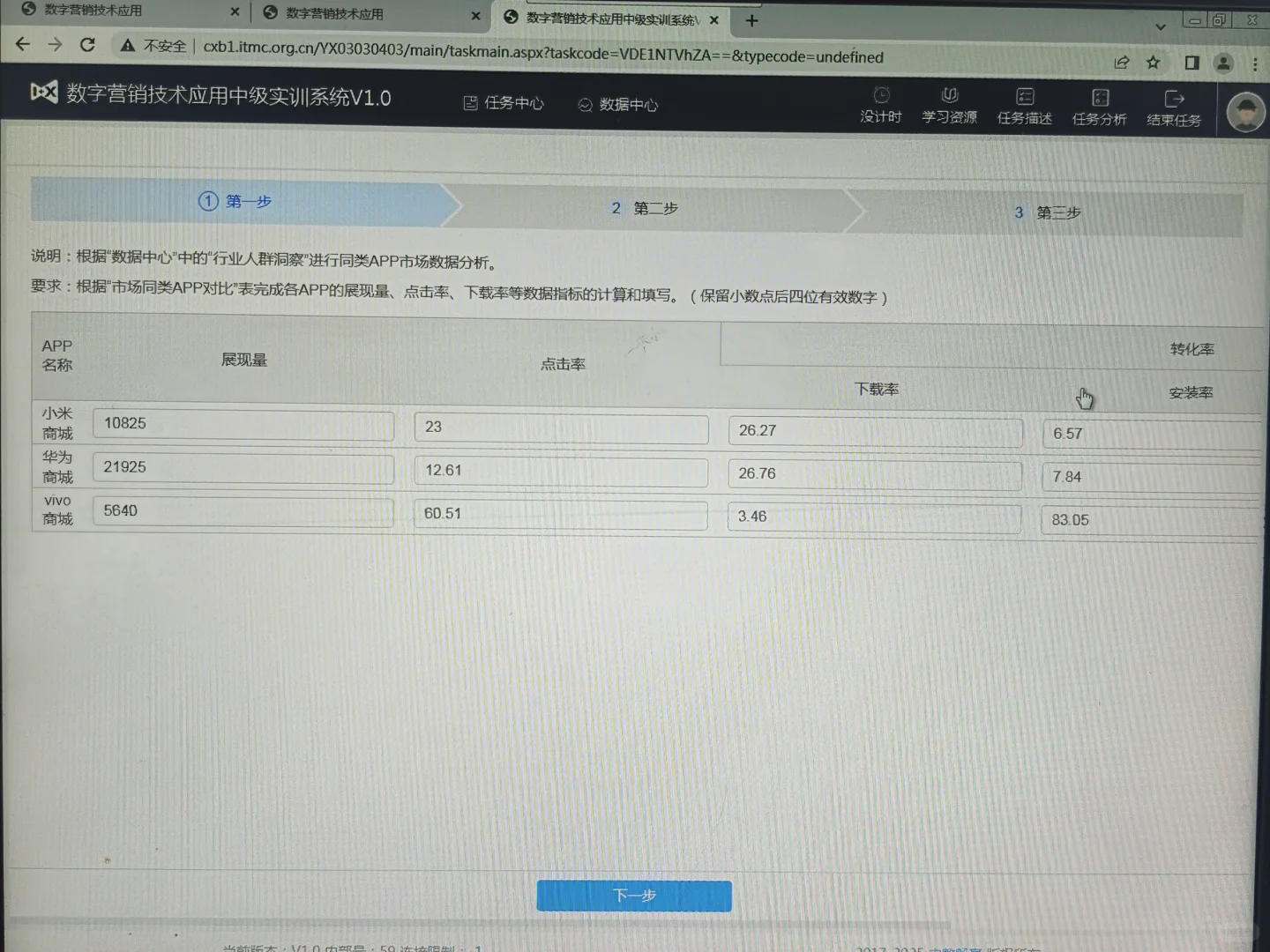Edit vivo商城 安装率 field 83.05
Screen dimensions: 1270x952
1151,521
